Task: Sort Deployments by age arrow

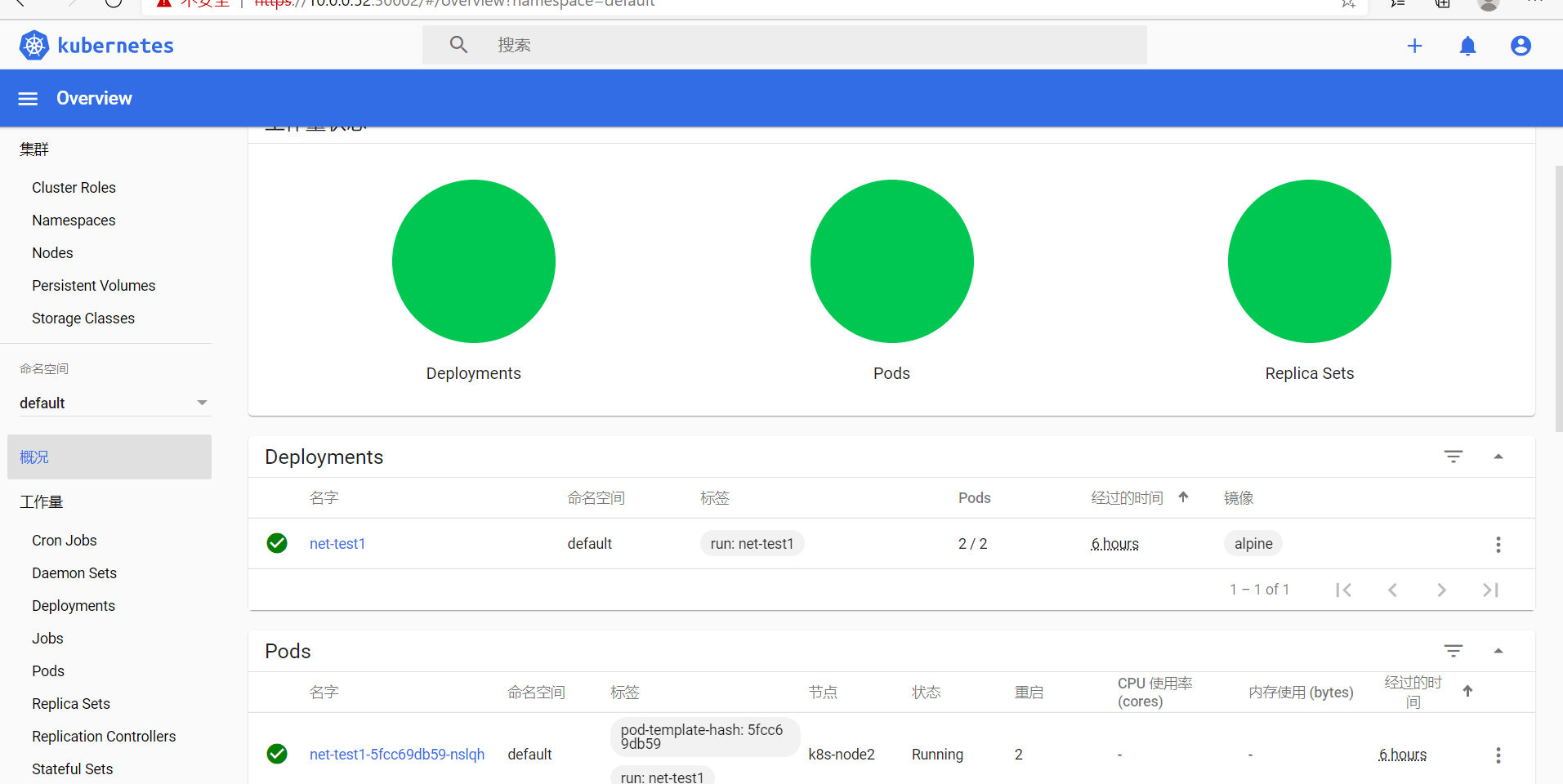Action: (x=1183, y=497)
